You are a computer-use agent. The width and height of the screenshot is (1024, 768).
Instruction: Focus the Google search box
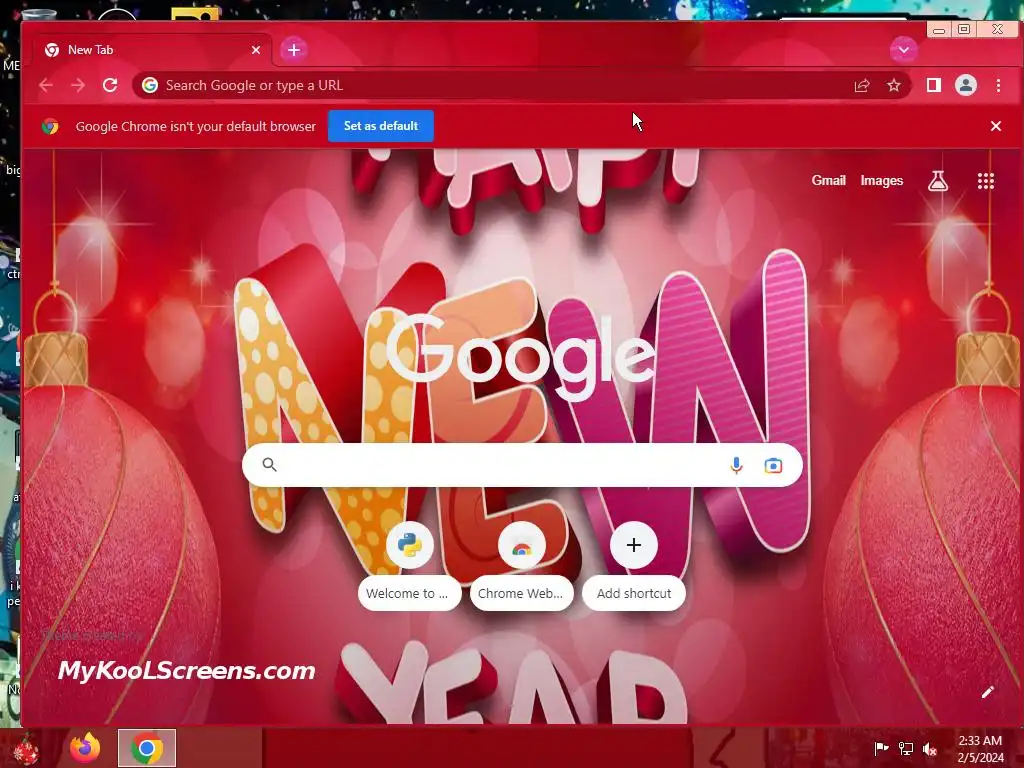[522, 465]
